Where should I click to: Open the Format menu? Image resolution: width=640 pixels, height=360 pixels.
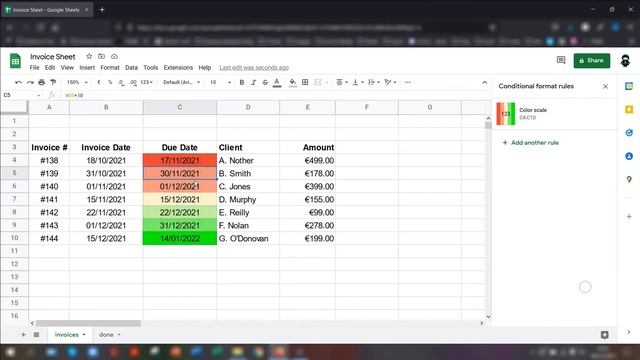pyautogui.click(x=110, y=68)
